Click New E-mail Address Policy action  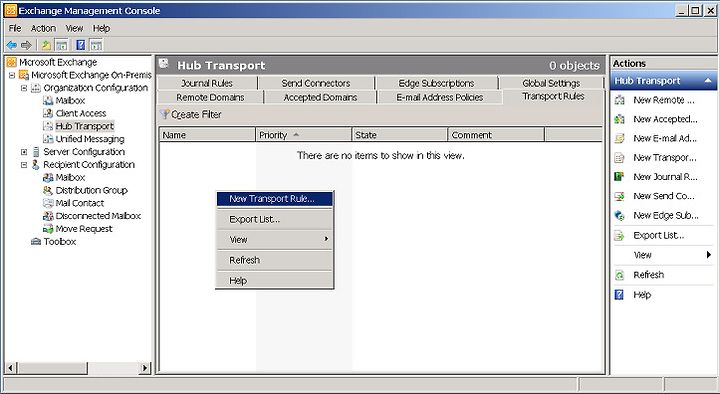tap(664, 138)
